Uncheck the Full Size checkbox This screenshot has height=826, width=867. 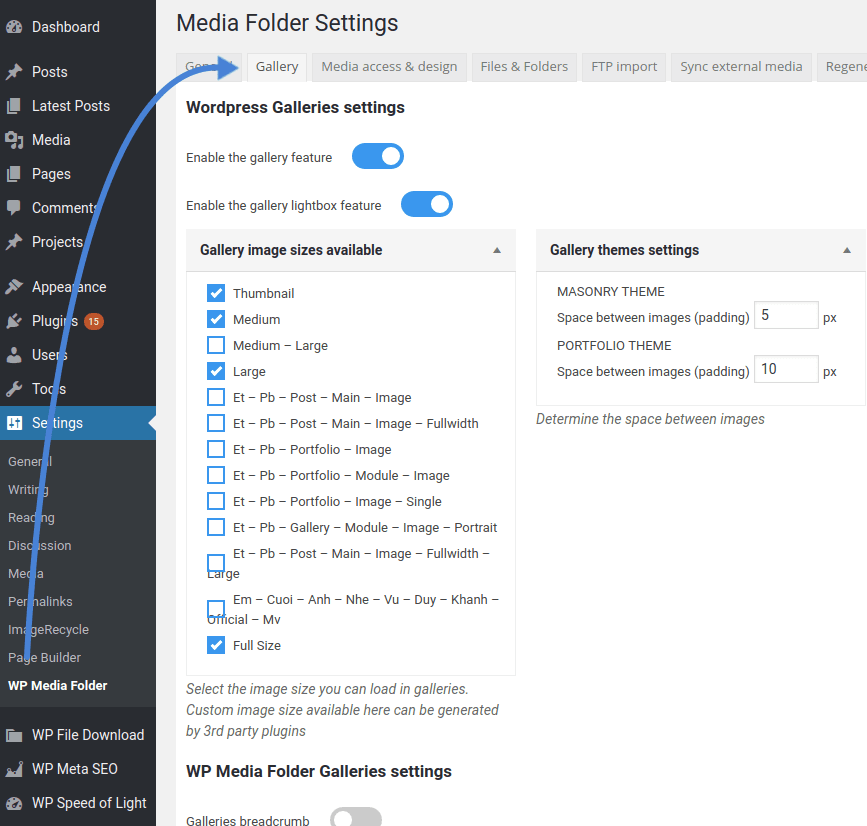point(216,645)
